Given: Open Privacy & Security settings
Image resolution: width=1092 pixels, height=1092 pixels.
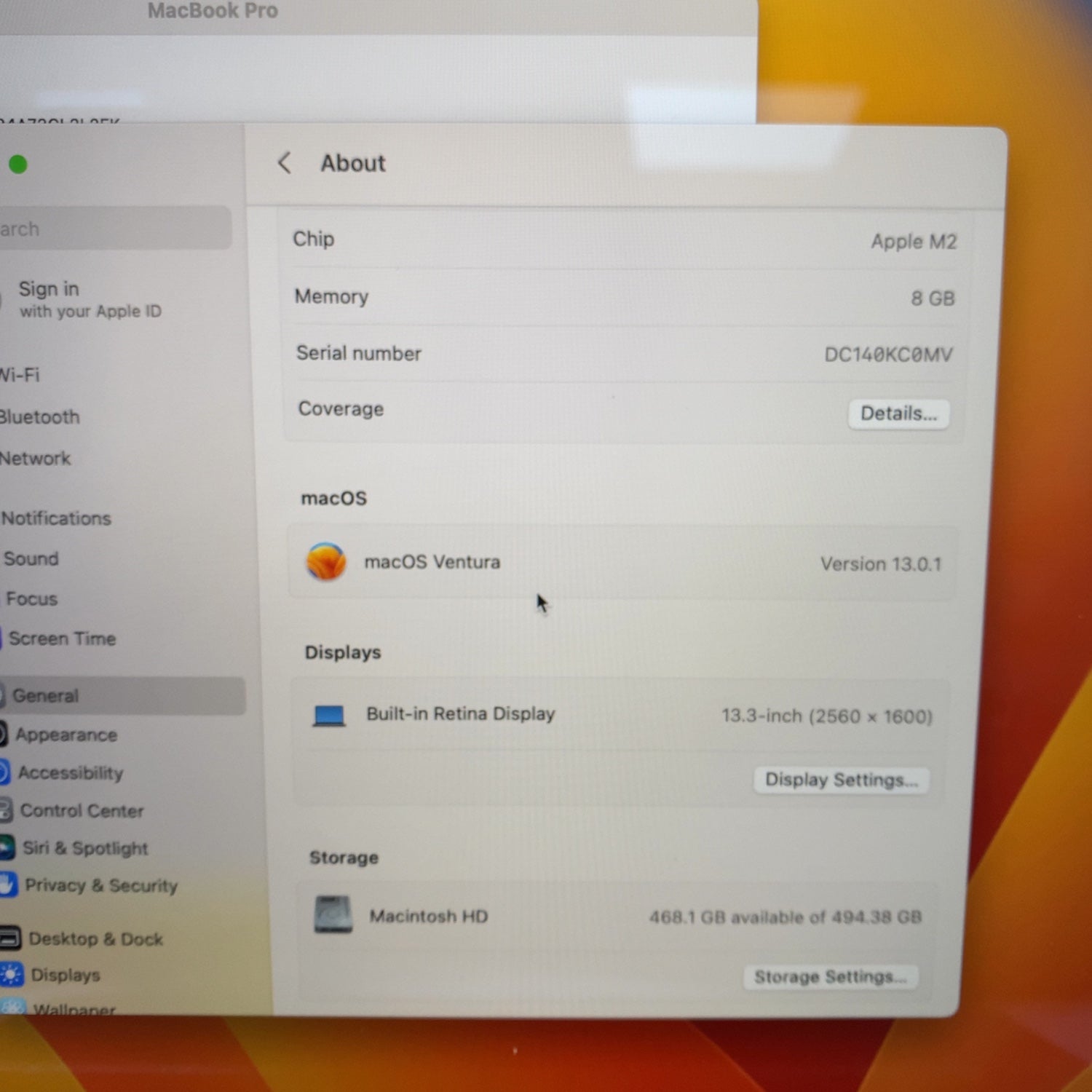Looking at the screenshot, I should [101, 885].
